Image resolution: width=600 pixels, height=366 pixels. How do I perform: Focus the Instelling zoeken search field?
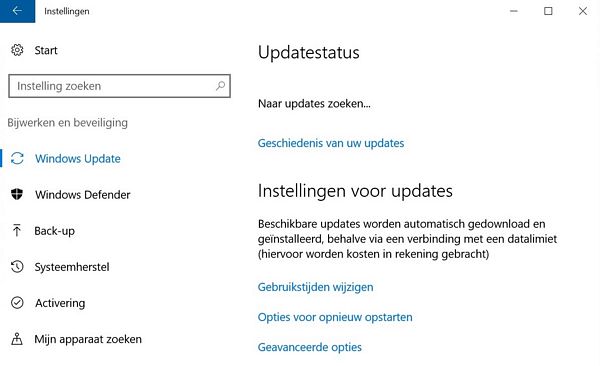tap(119, 86)
